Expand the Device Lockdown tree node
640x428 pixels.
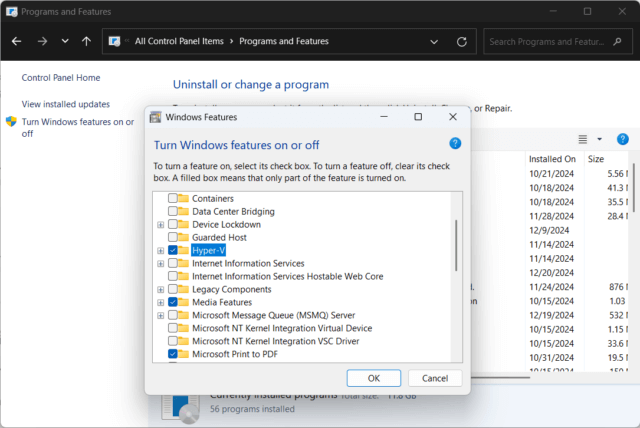(160, 225)
